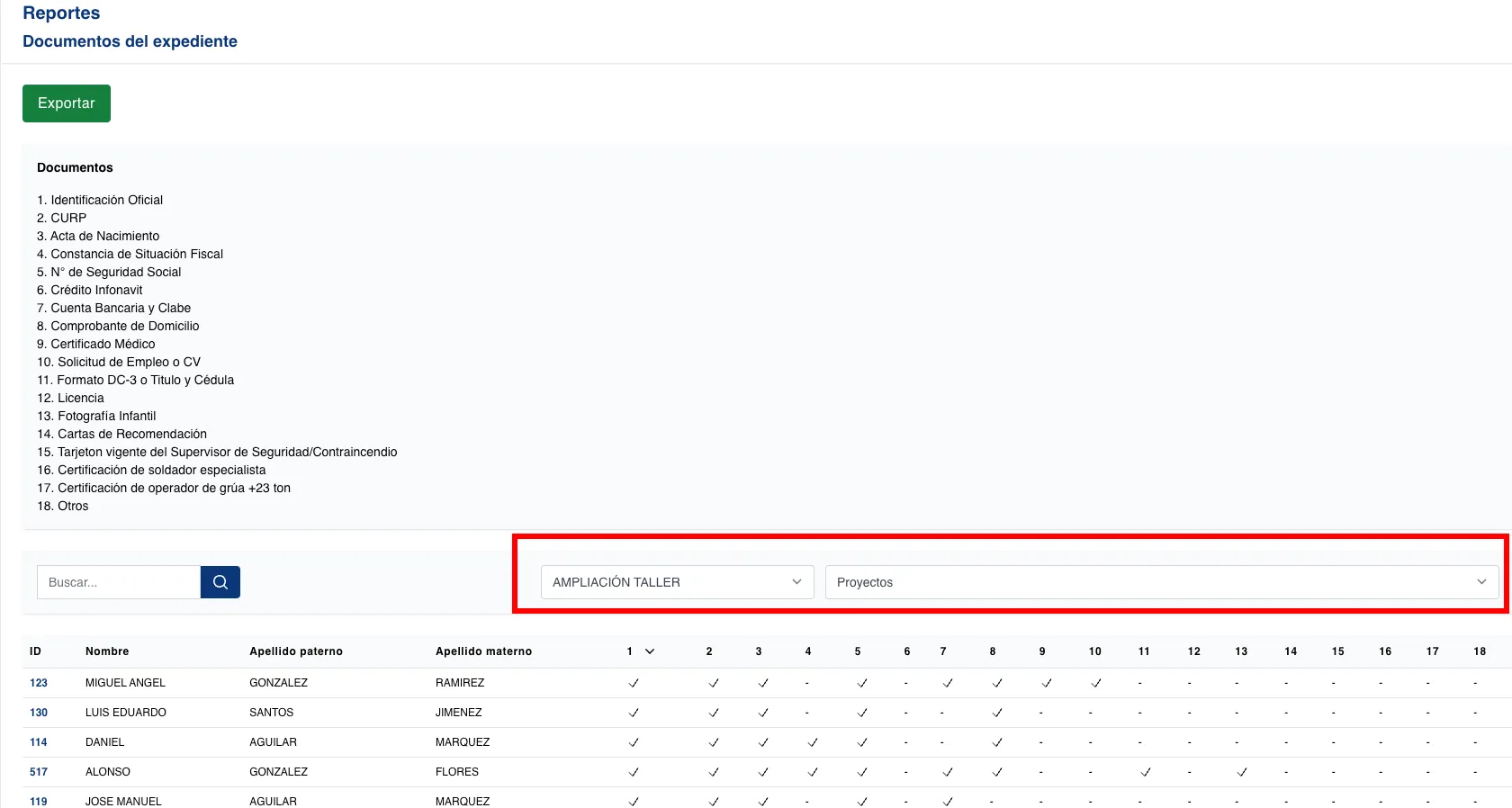Open the AMPLIACIÓN TALLER dropdown

pyautogui.click(x=677, y=582)
